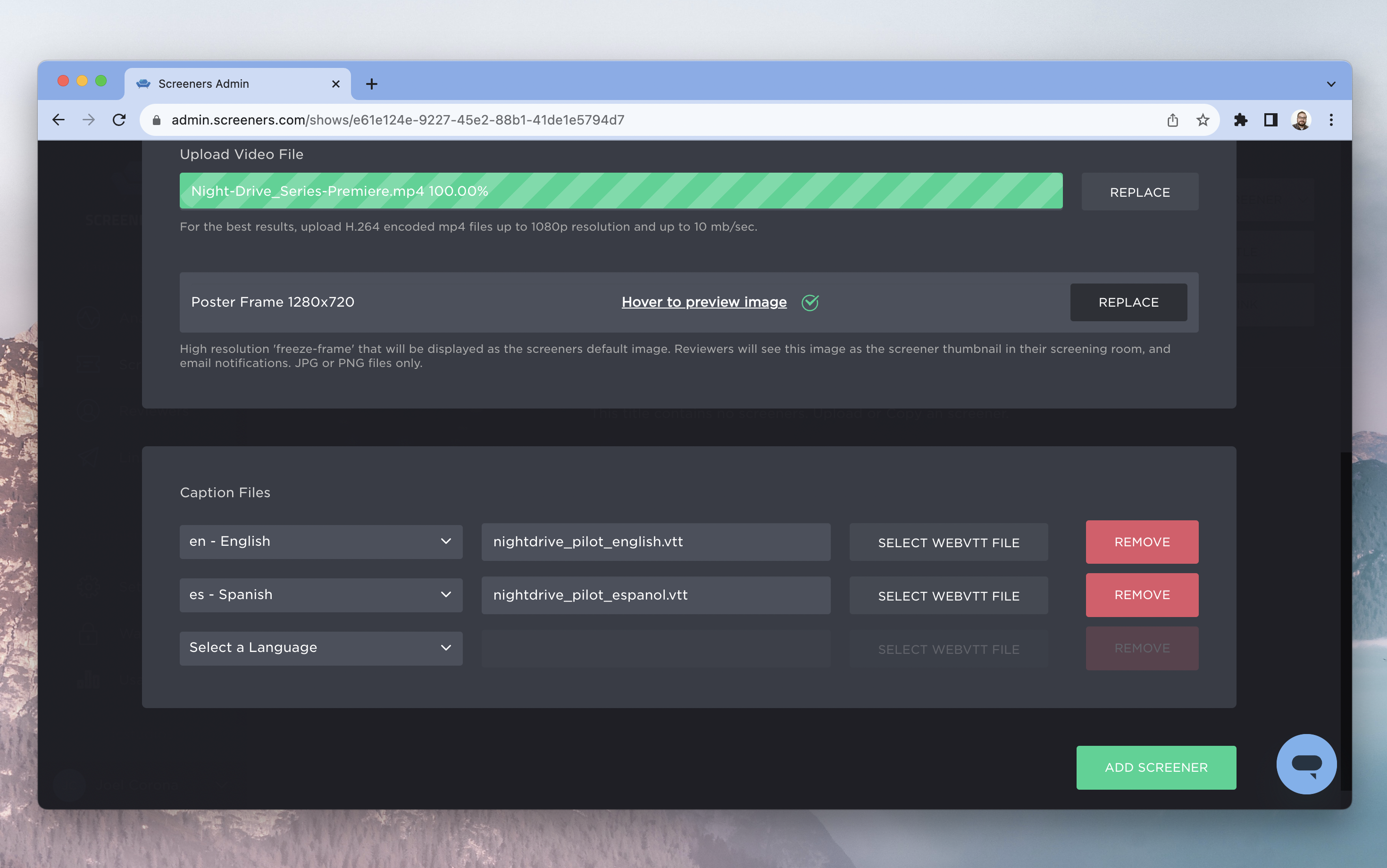1387x868 pixels.
Task: Toggle the browser side panel icon
Action: (x=1270, y=120)
